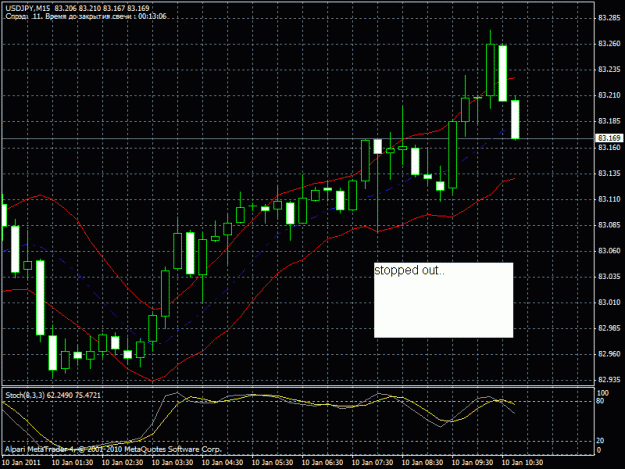Viewport: 625px width, 469px height.
Task: Click price scale value 83.085
Action: 609,225
